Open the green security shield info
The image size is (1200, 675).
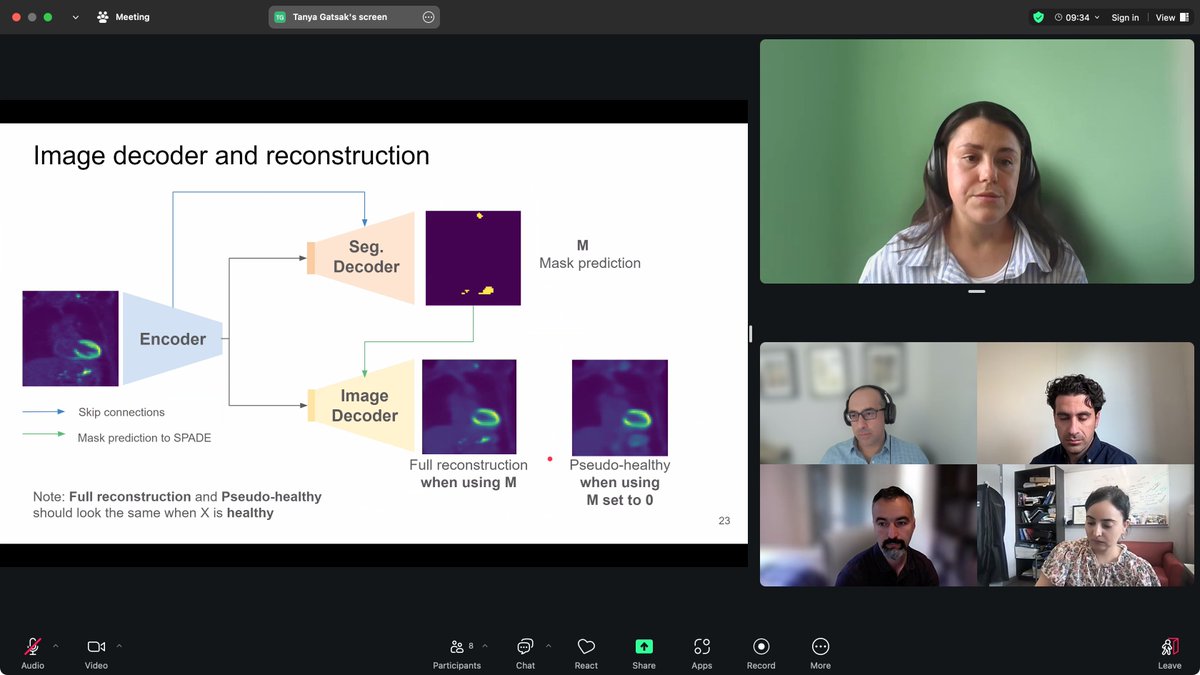pyautogui.click(x=1038, y=17)
